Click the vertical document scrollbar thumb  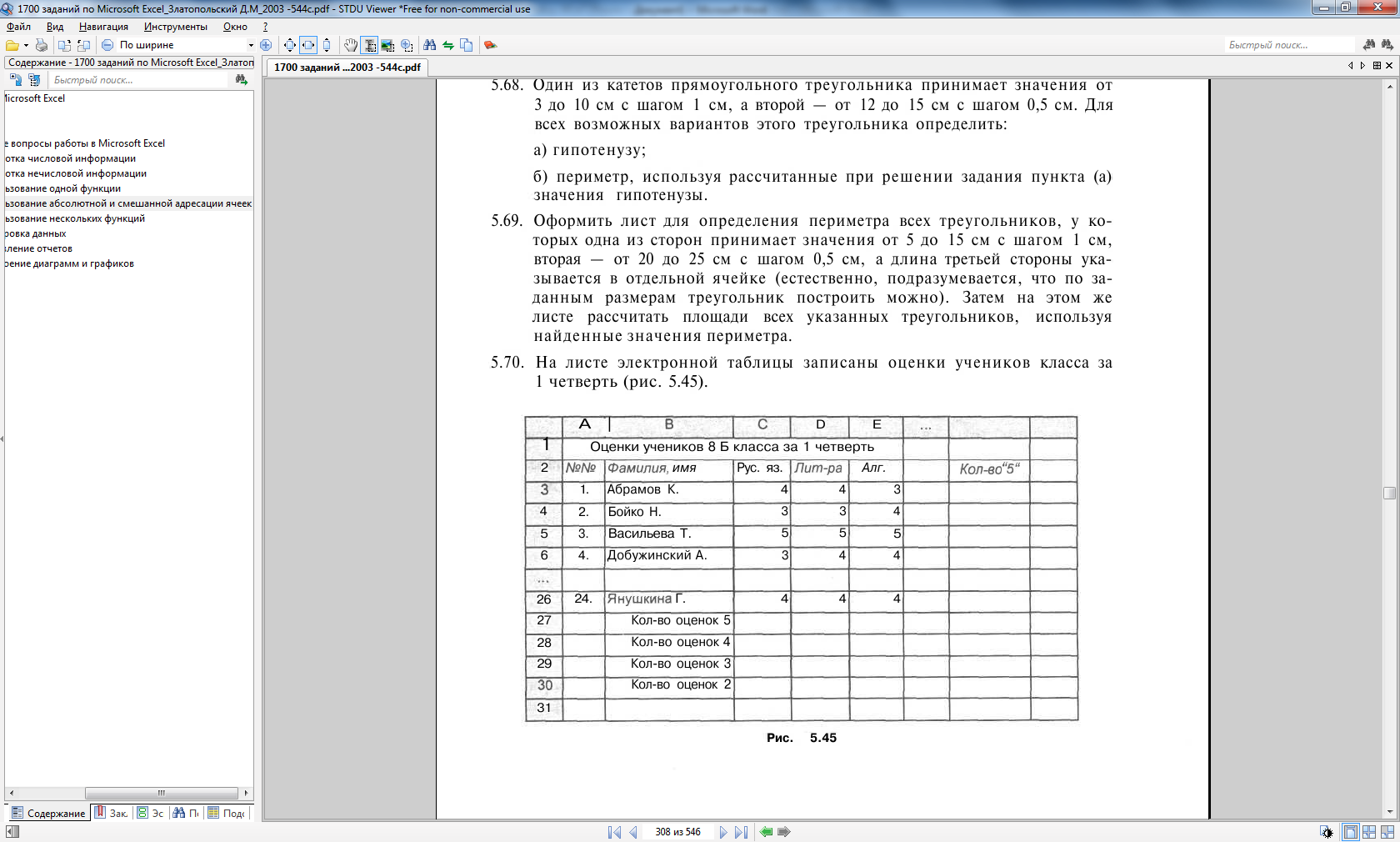pos(1389,493)
